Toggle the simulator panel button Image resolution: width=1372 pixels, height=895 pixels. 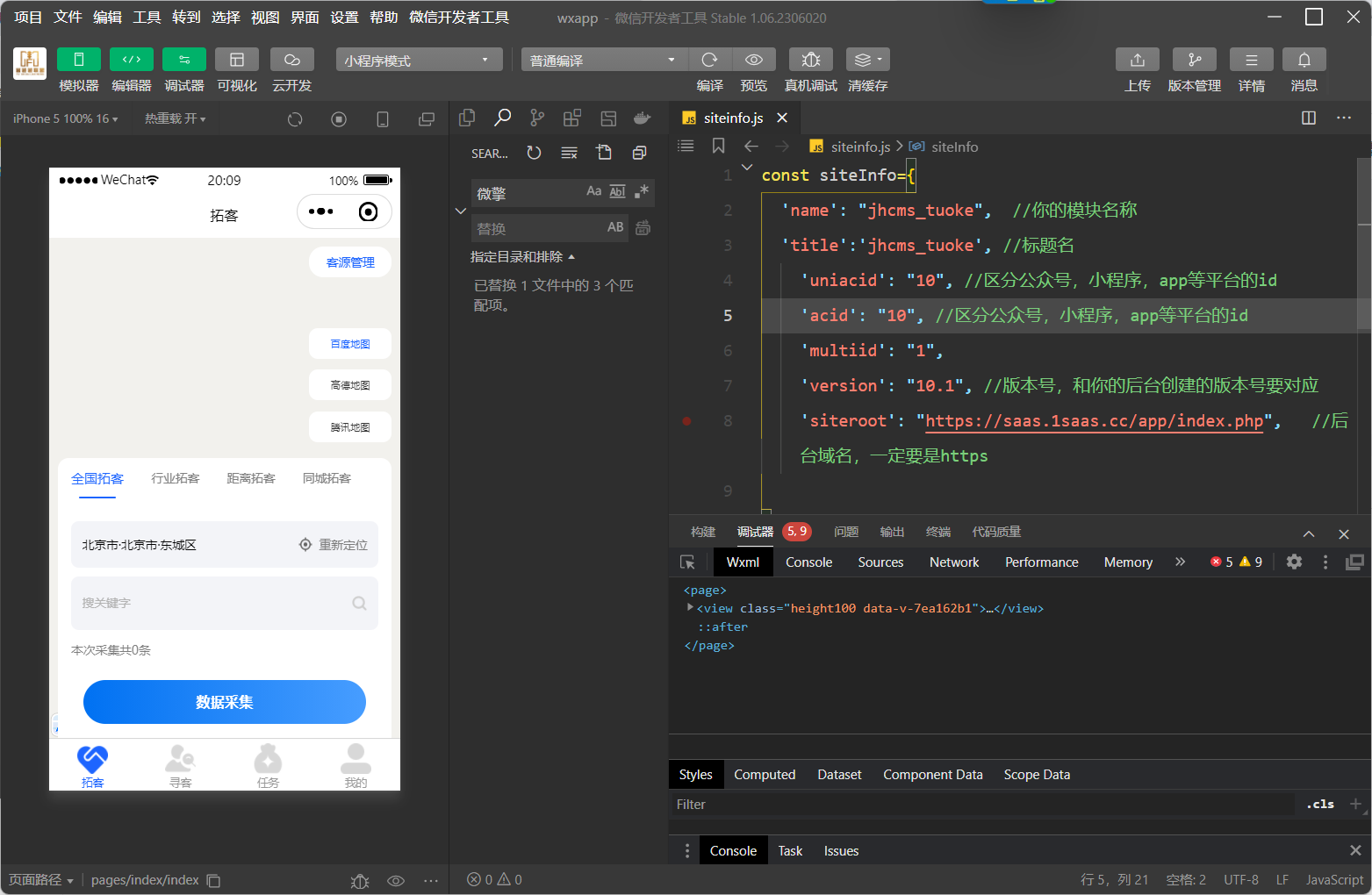point(79,59)
